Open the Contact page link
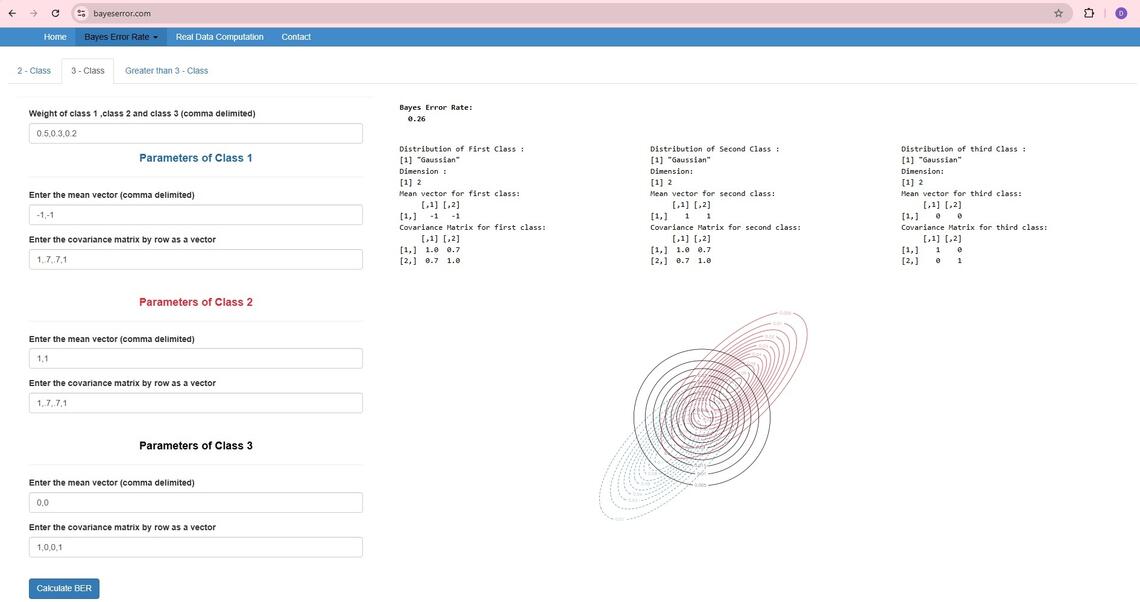Image resolution: width=1140 pixels, height=602 pixels. (296, 37)
